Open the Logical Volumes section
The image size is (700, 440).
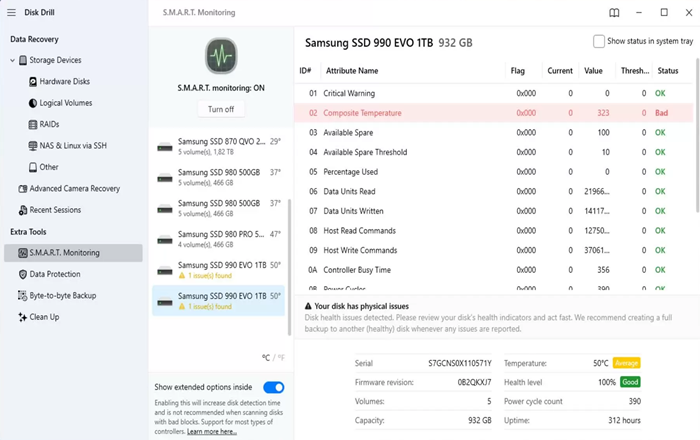(x=66, y=103)
